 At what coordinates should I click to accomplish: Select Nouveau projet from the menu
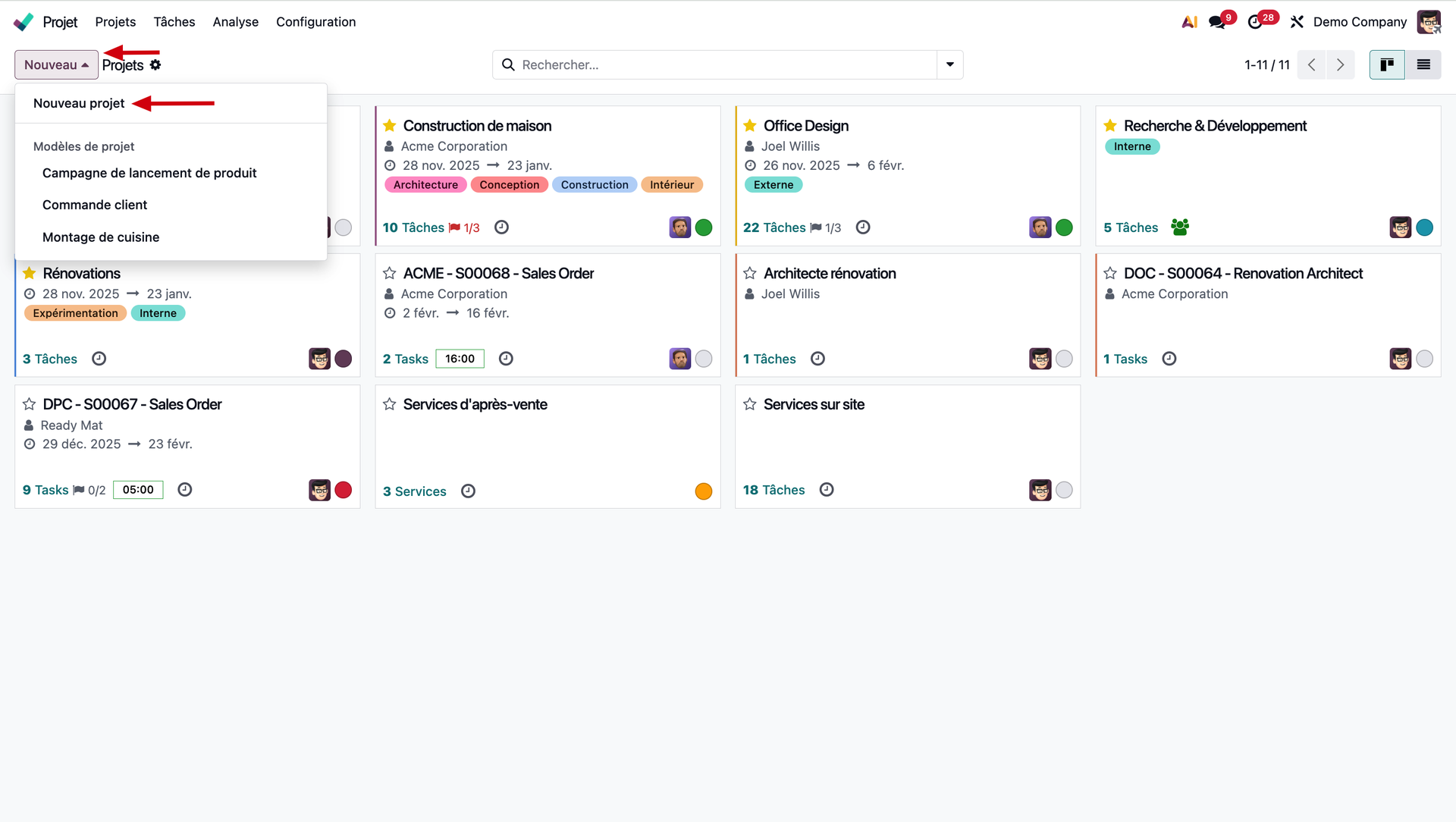click(x=79, y=103)
